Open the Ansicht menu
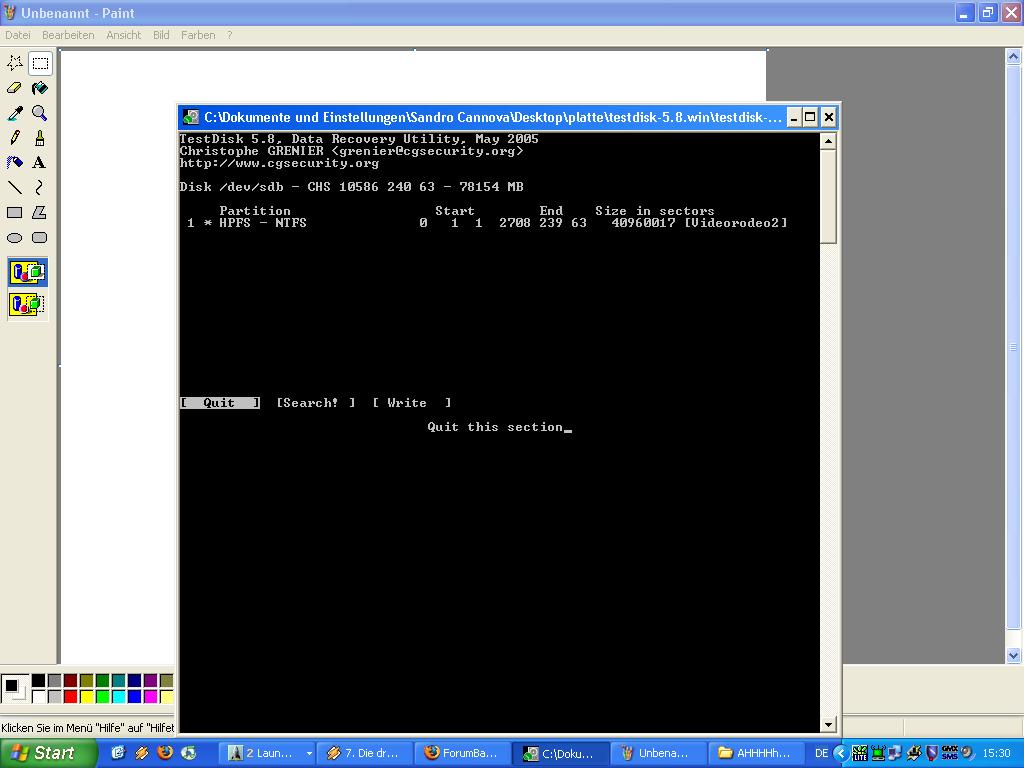The width and height of the screenshot is (1024, 768). pos(123,35)
